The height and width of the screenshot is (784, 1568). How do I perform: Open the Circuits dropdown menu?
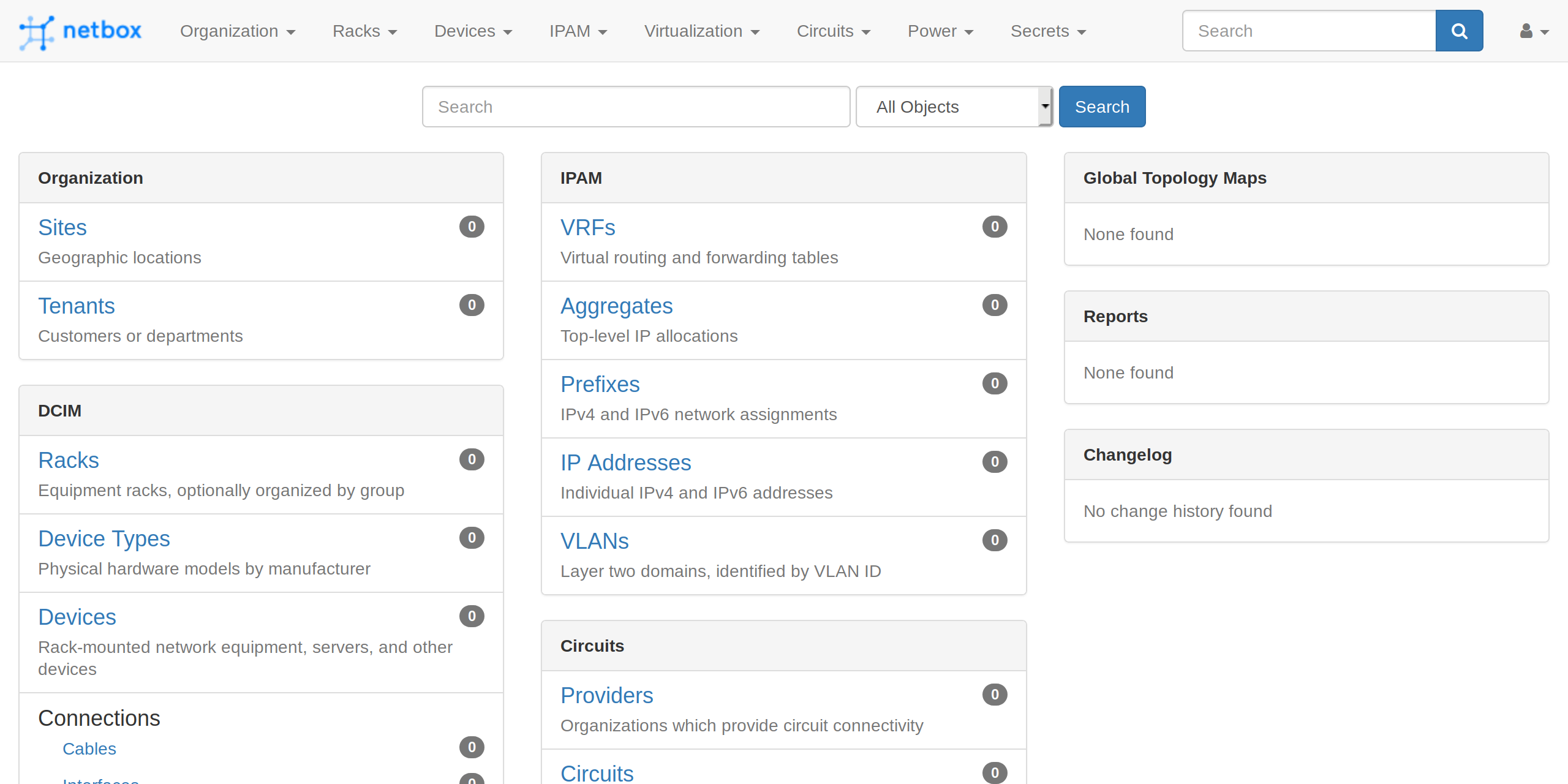[834, 31]
